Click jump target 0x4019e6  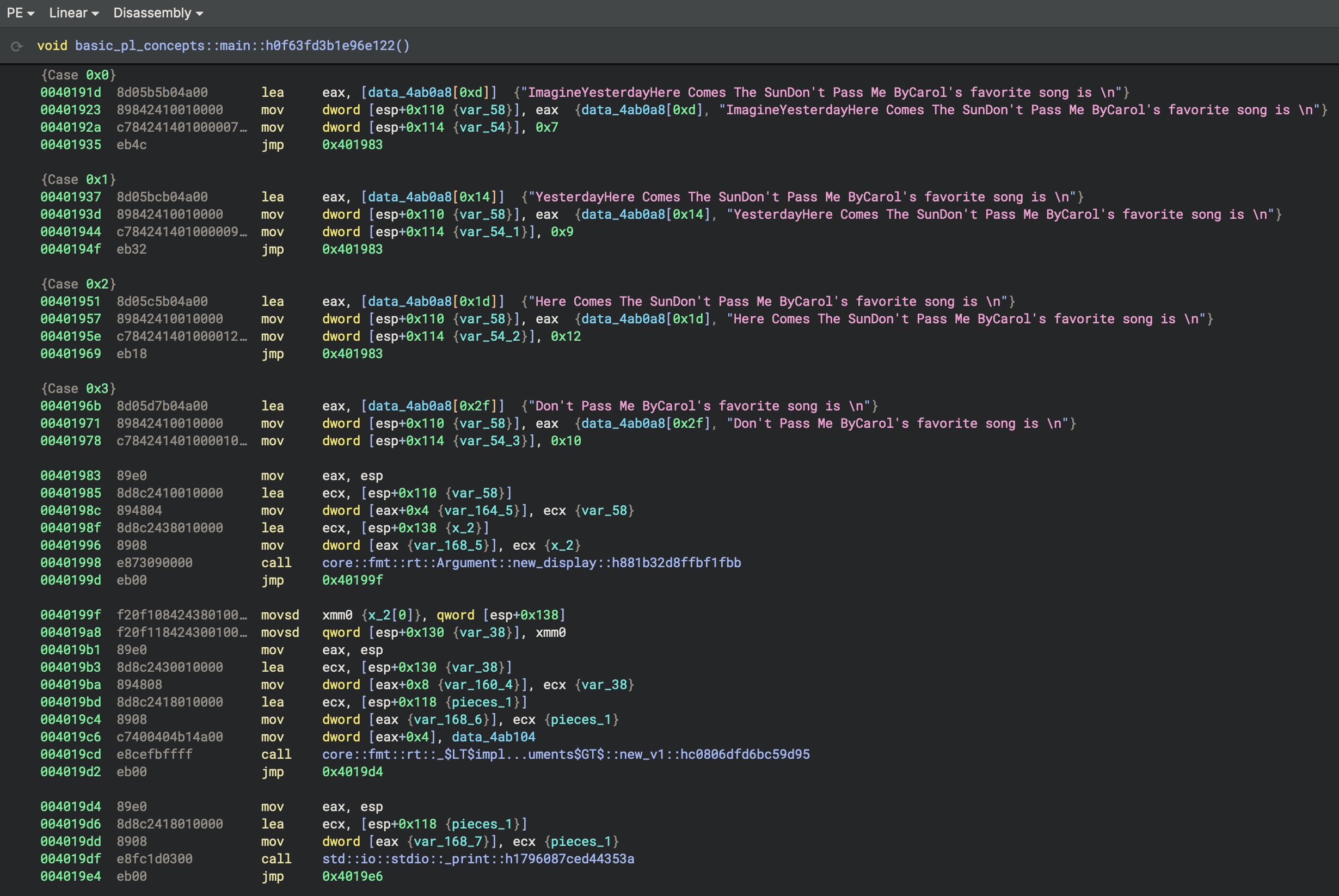352,876
